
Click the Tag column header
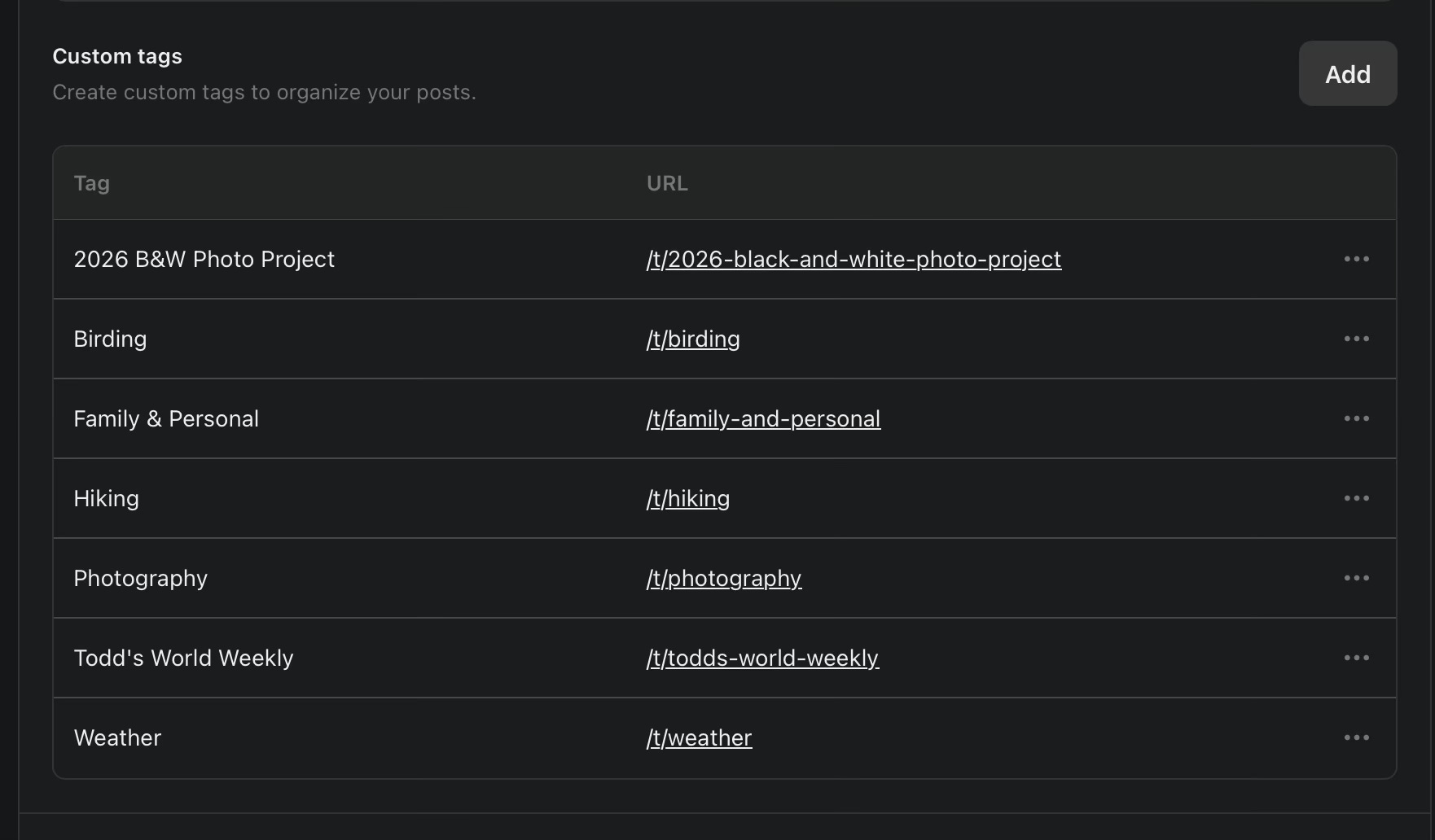91,183
